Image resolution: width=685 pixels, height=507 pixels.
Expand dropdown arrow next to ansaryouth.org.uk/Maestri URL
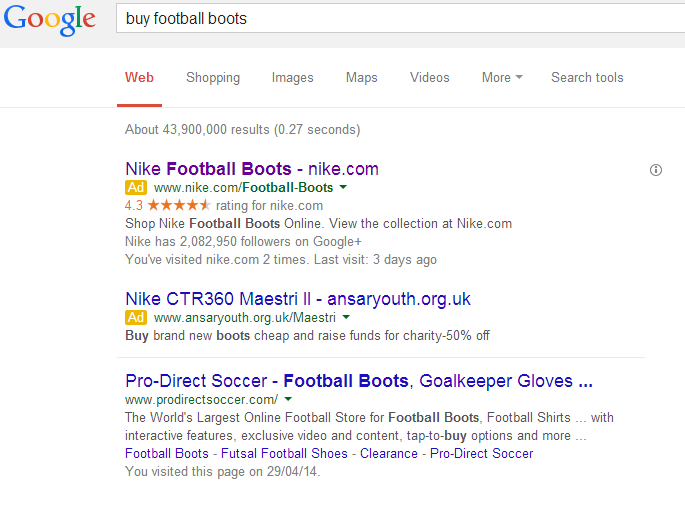tap(346, 317)
